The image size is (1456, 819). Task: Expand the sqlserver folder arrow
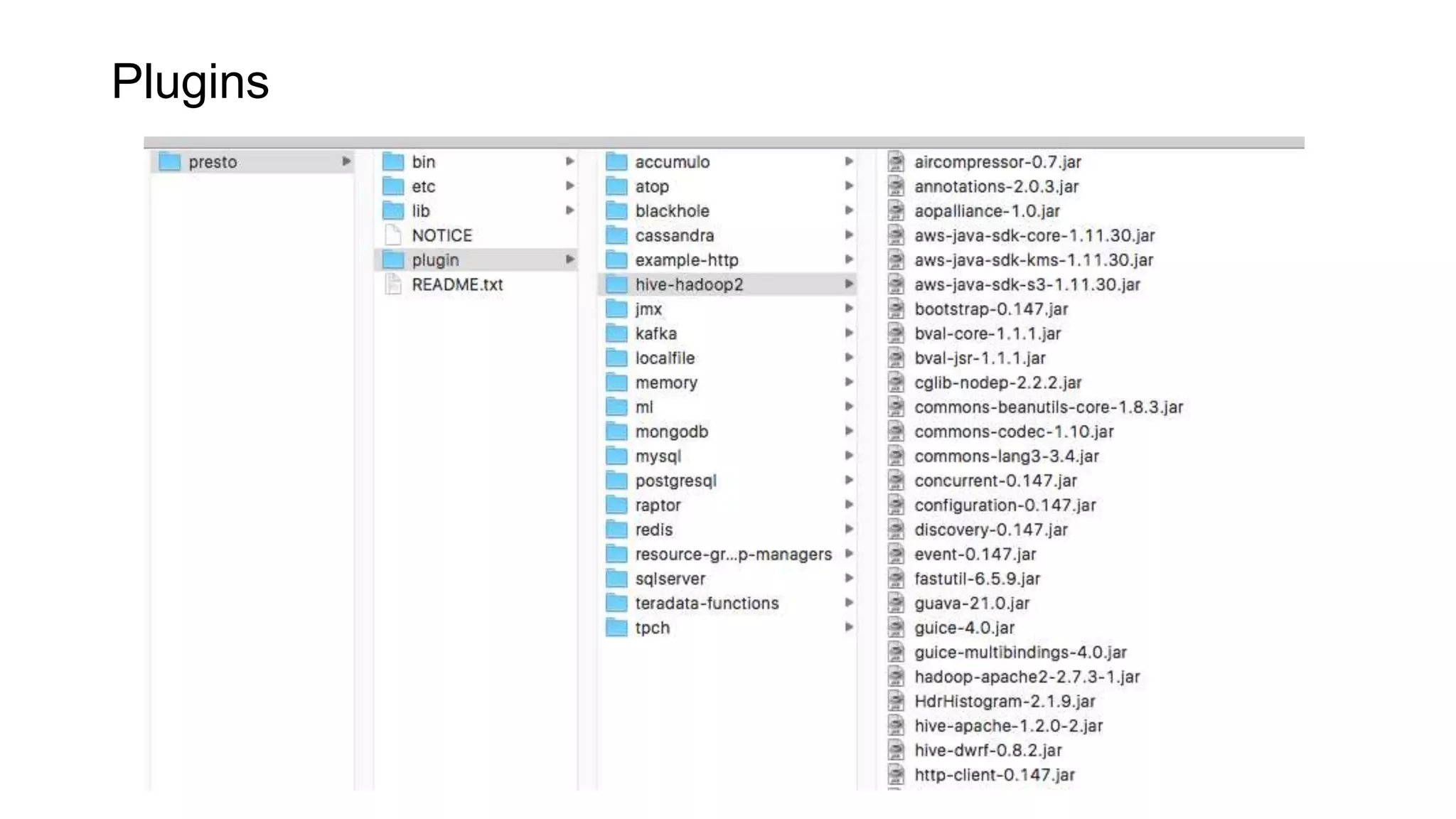tap(849, 578)
